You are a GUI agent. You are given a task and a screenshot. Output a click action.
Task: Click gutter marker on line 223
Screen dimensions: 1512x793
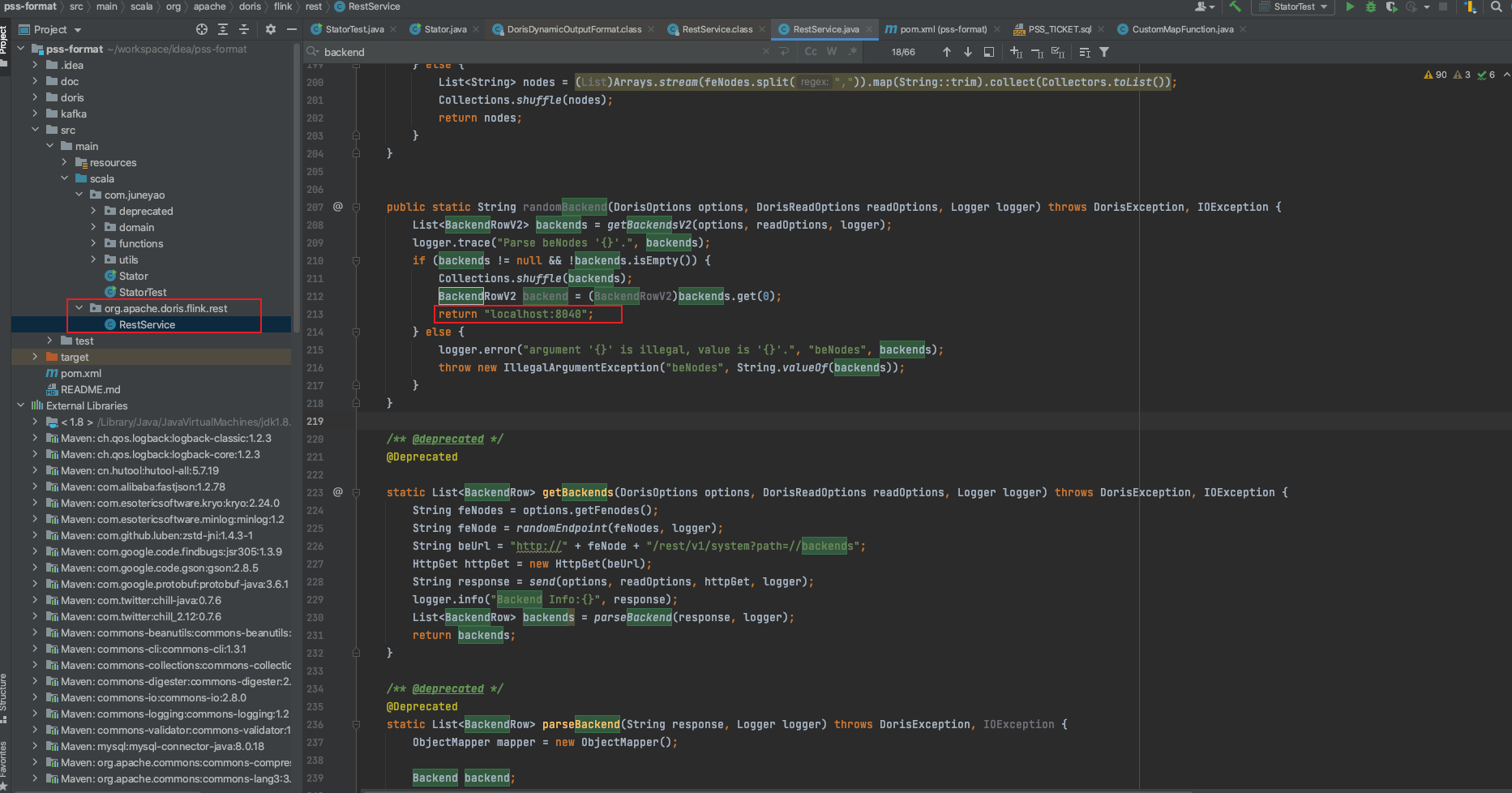338,492
